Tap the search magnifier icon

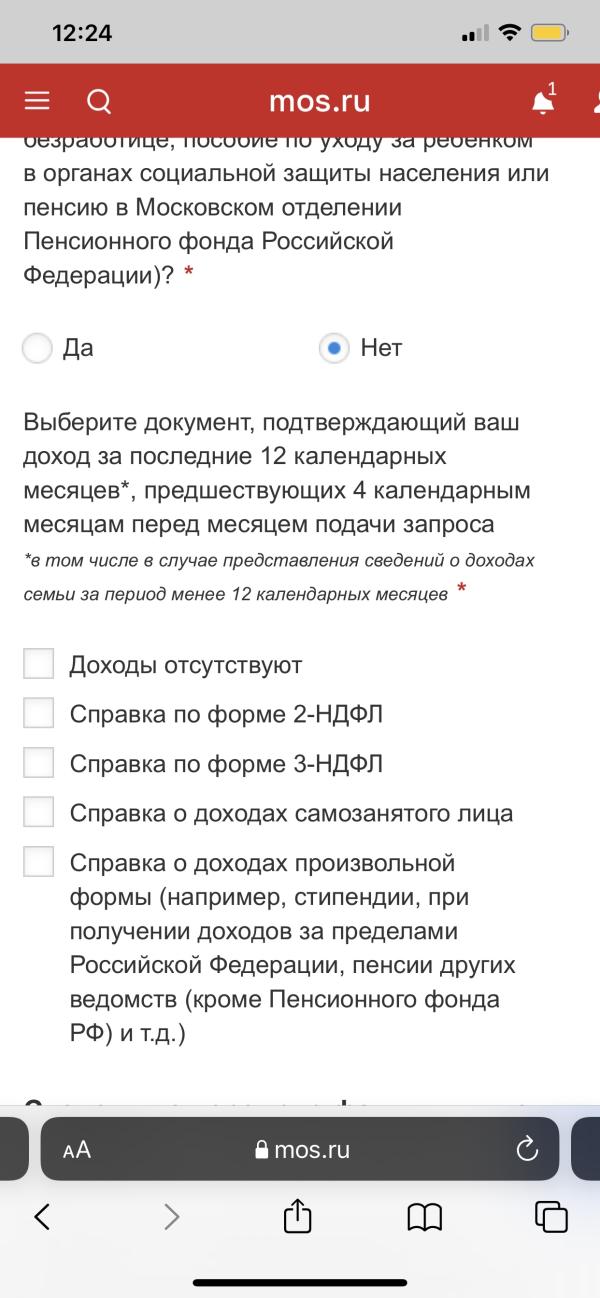(99, 102)
